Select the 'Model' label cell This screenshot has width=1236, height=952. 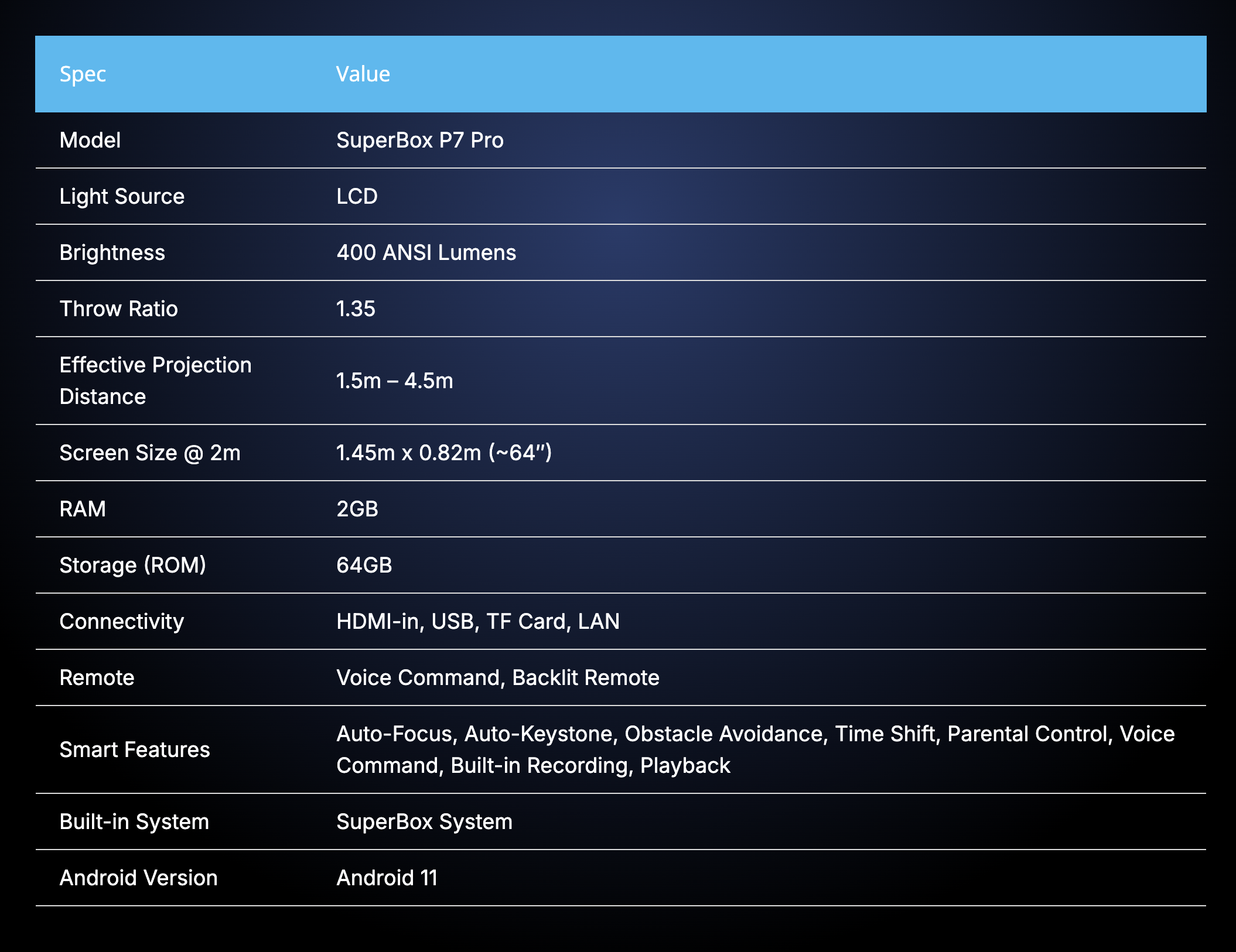[90, 141]
